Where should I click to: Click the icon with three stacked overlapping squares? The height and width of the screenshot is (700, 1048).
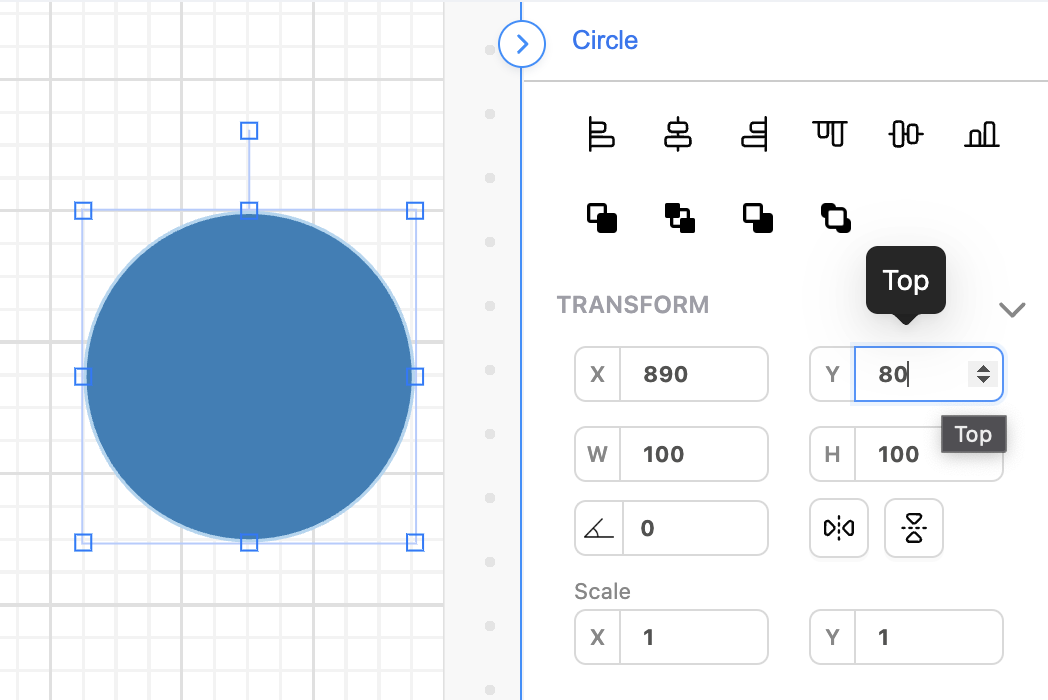(x=680, y=218)
